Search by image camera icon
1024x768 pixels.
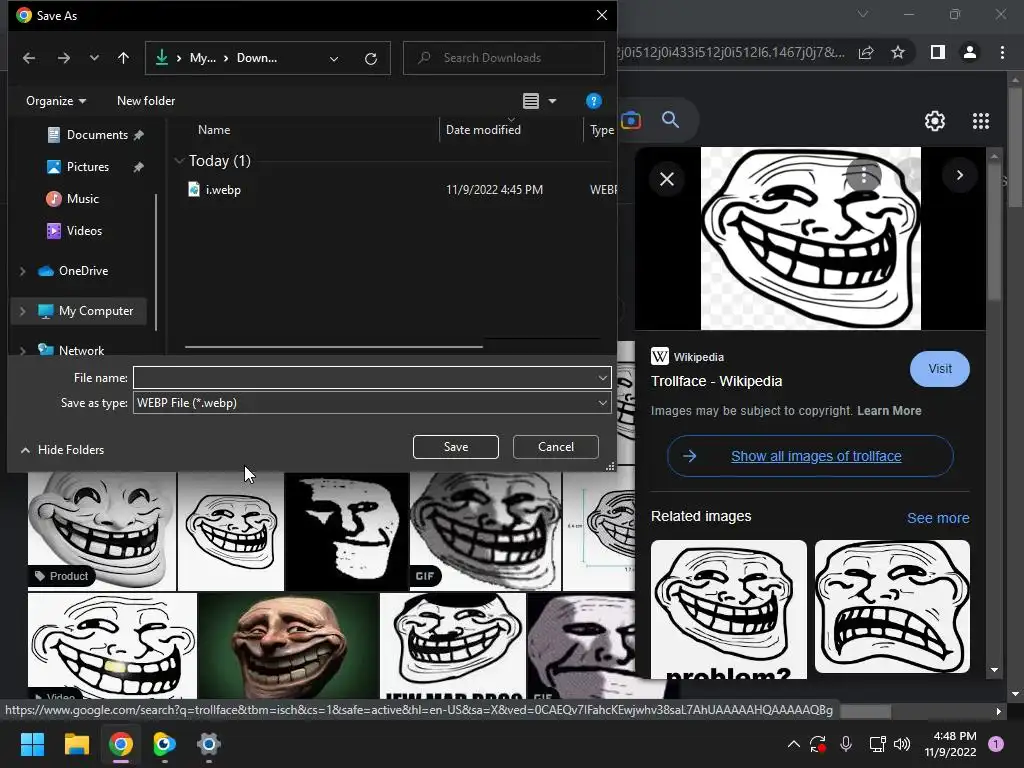[631, 120]
